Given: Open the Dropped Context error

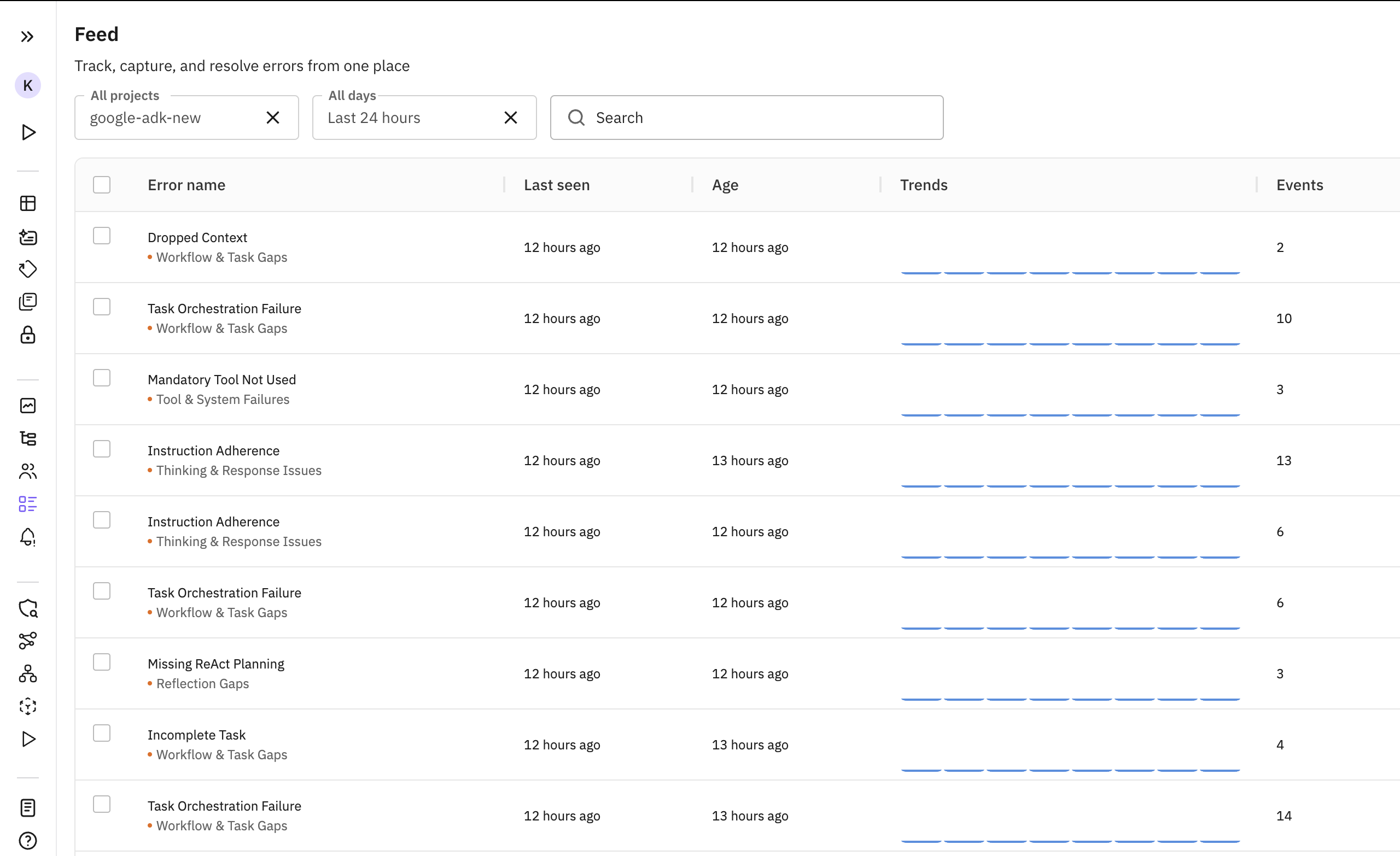Looking at the screenshot, I should [x=197, y=237].
